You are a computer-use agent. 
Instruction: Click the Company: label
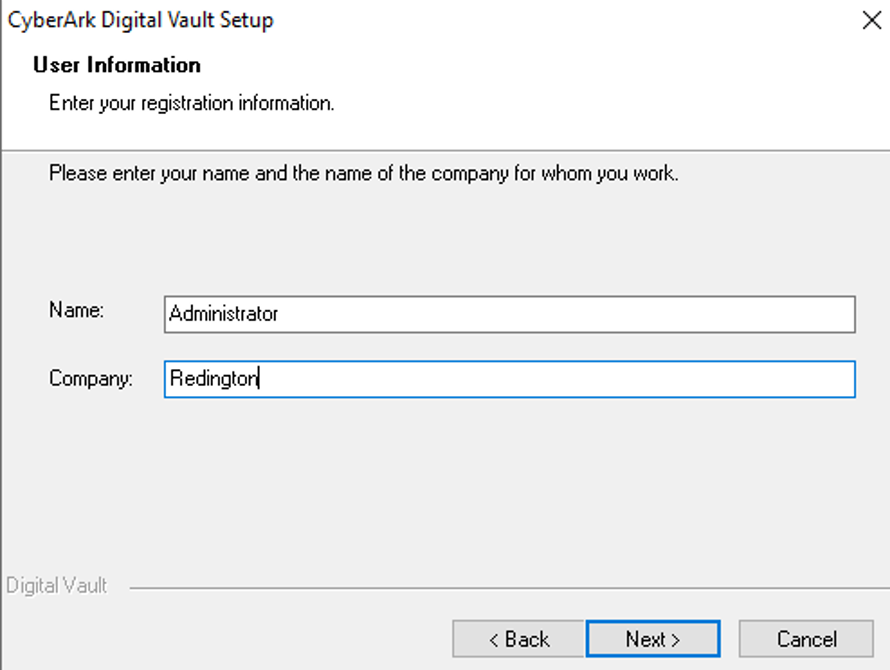pyautogui.click(x=91, y=378)
